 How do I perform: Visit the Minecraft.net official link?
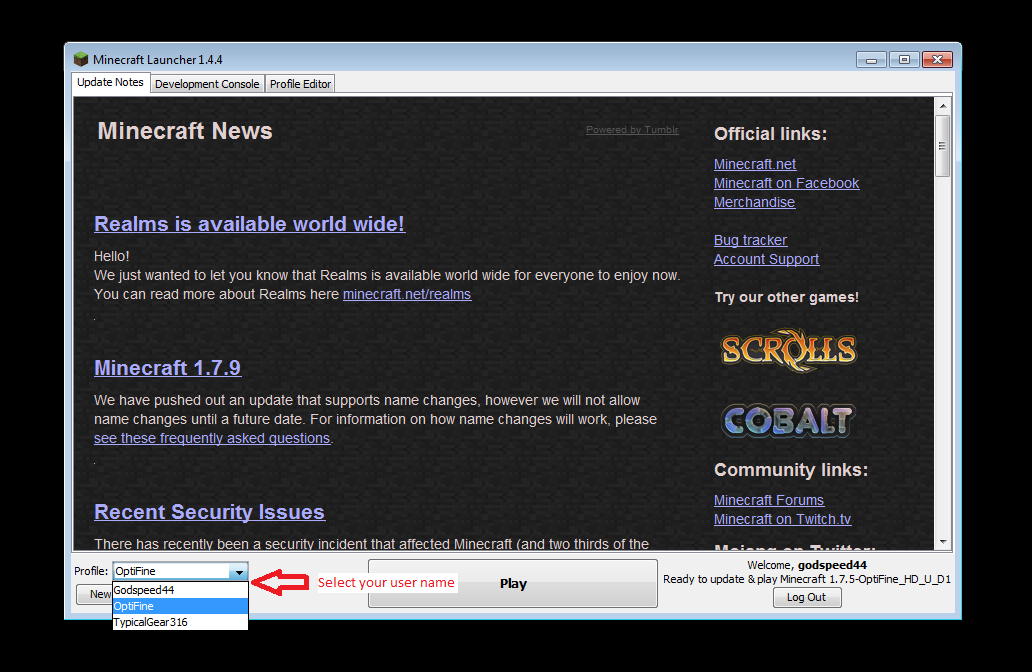coord(755,164)
